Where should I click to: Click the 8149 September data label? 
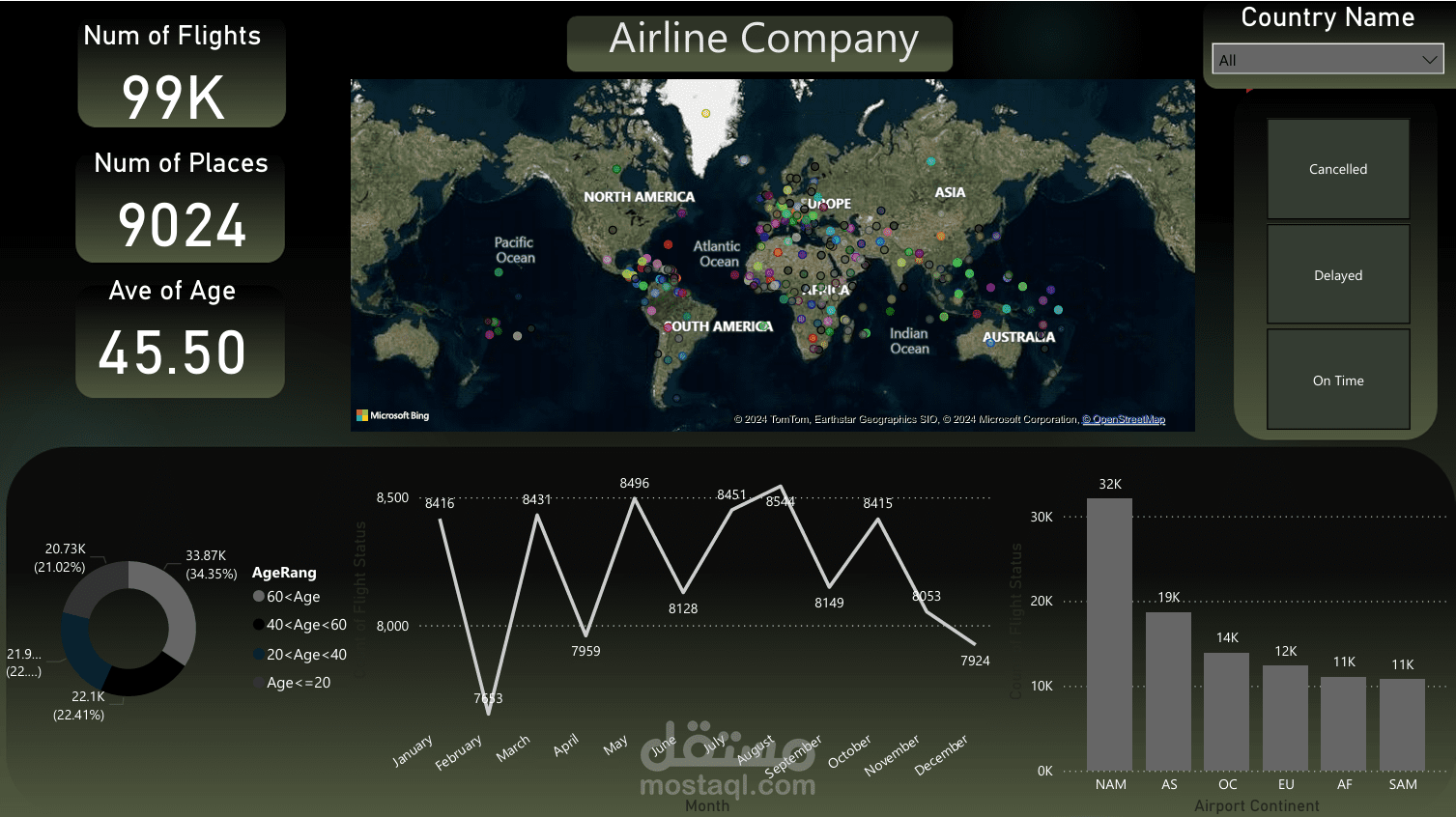click(829, 603)
